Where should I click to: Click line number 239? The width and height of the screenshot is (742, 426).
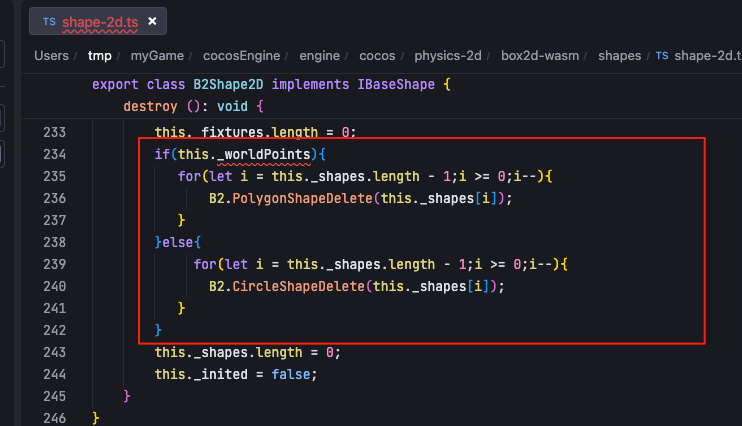[54, 264]
